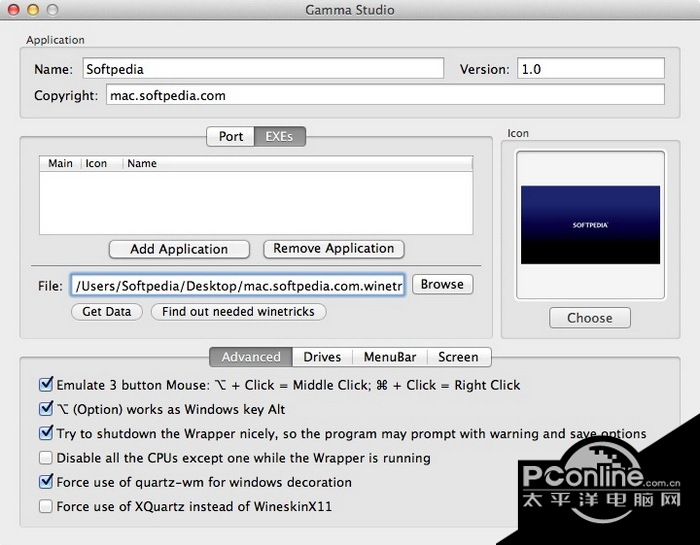This screenshot has width=700, height=545.
Task: Click the Copyright field with mac.softpedia.com
Action: tap(385, 95)
